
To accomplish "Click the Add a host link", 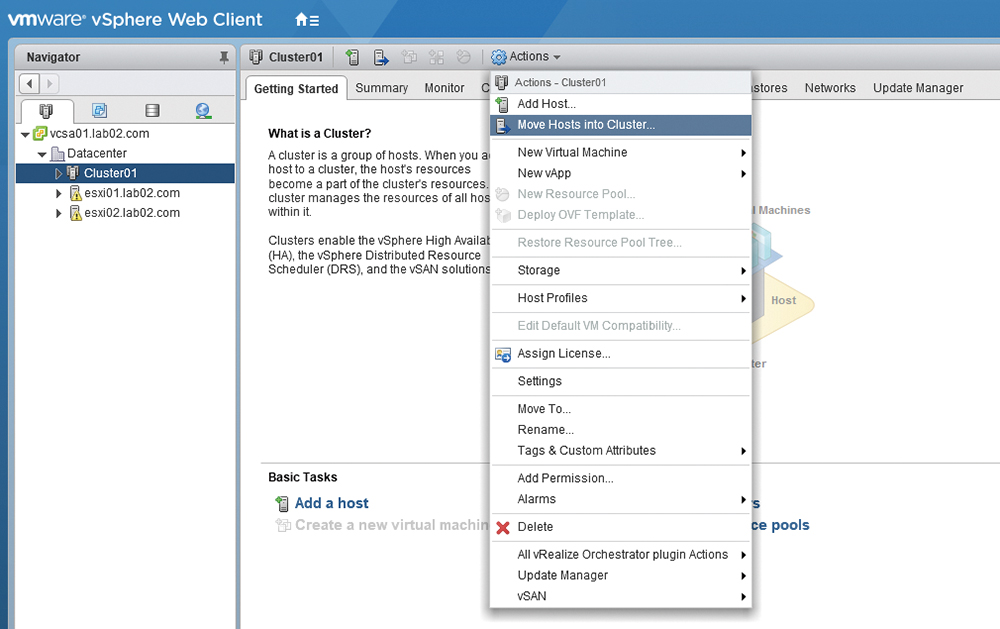I will pyautogui.click(x=332, y=503).
